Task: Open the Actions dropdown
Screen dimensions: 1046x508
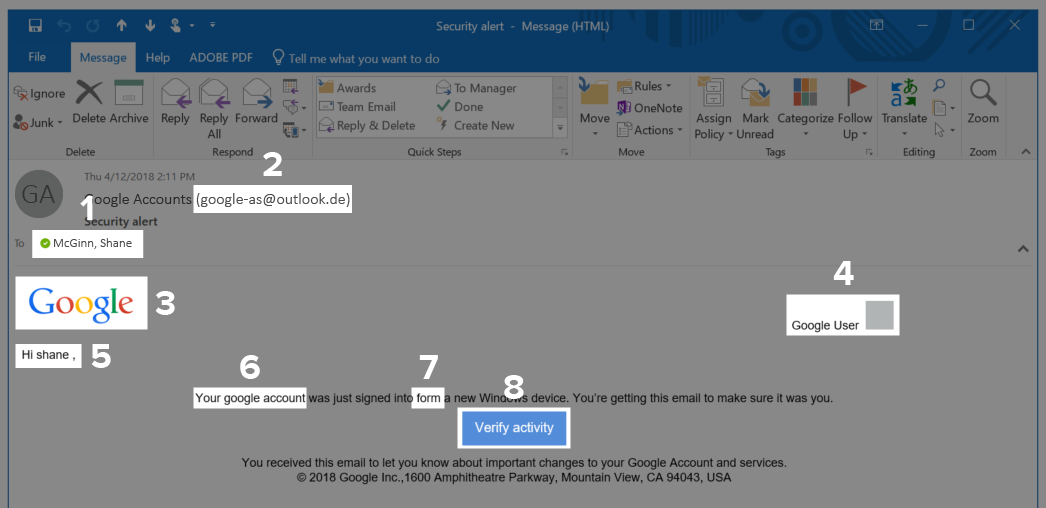Action: (650, 130)
